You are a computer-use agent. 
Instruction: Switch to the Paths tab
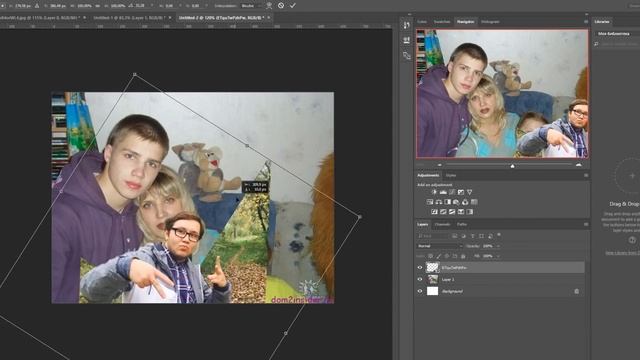pos(462,224)
